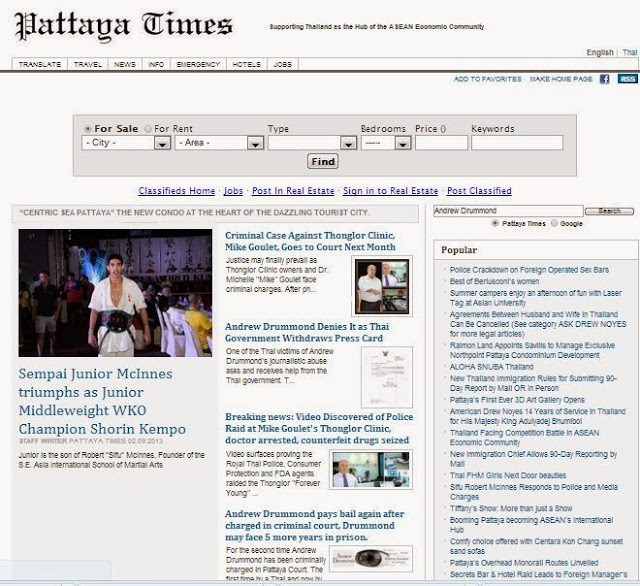Open Criminal Case Against Thonglor Clinic headline
Viewport: 640px width, 586px height.
310,241
